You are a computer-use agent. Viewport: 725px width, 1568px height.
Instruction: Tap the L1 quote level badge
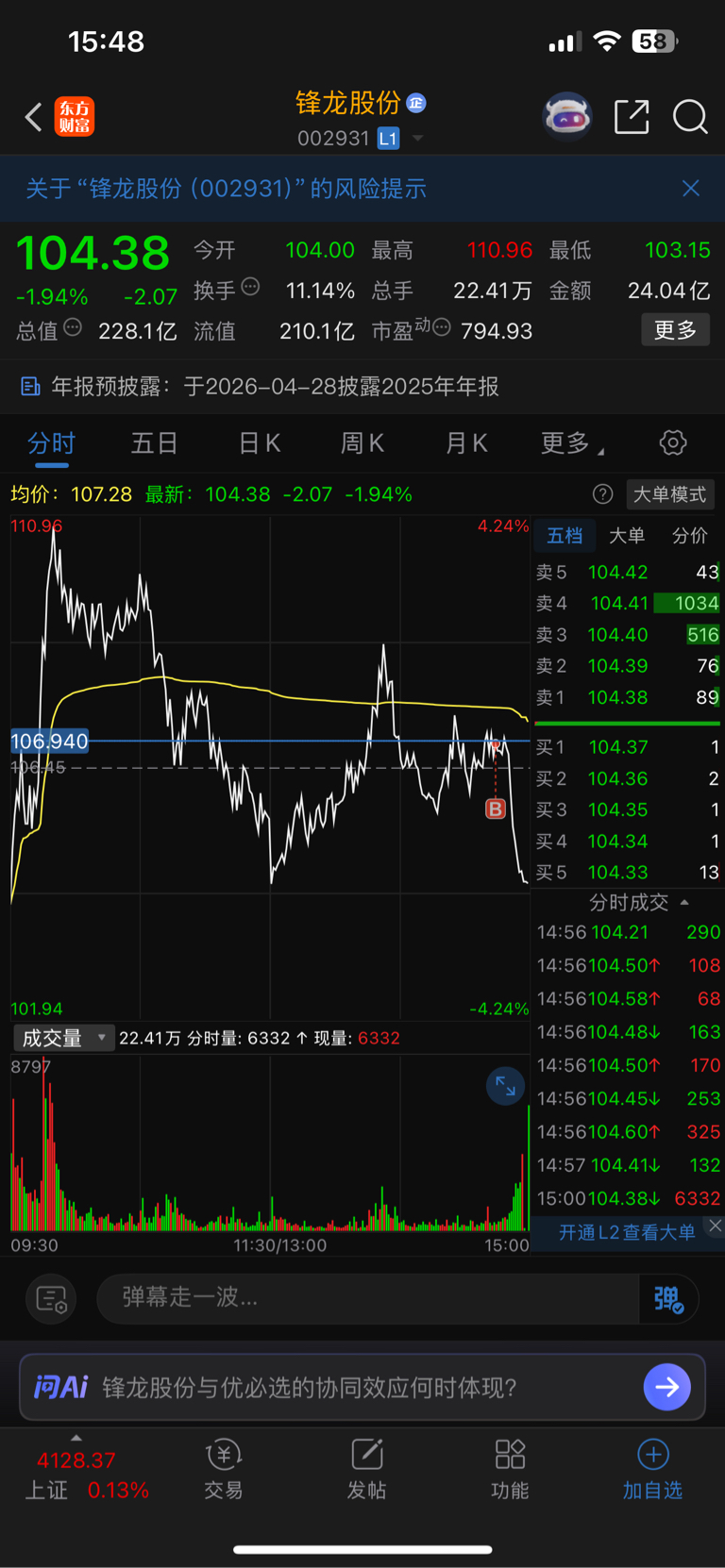(x=388, y=139)
